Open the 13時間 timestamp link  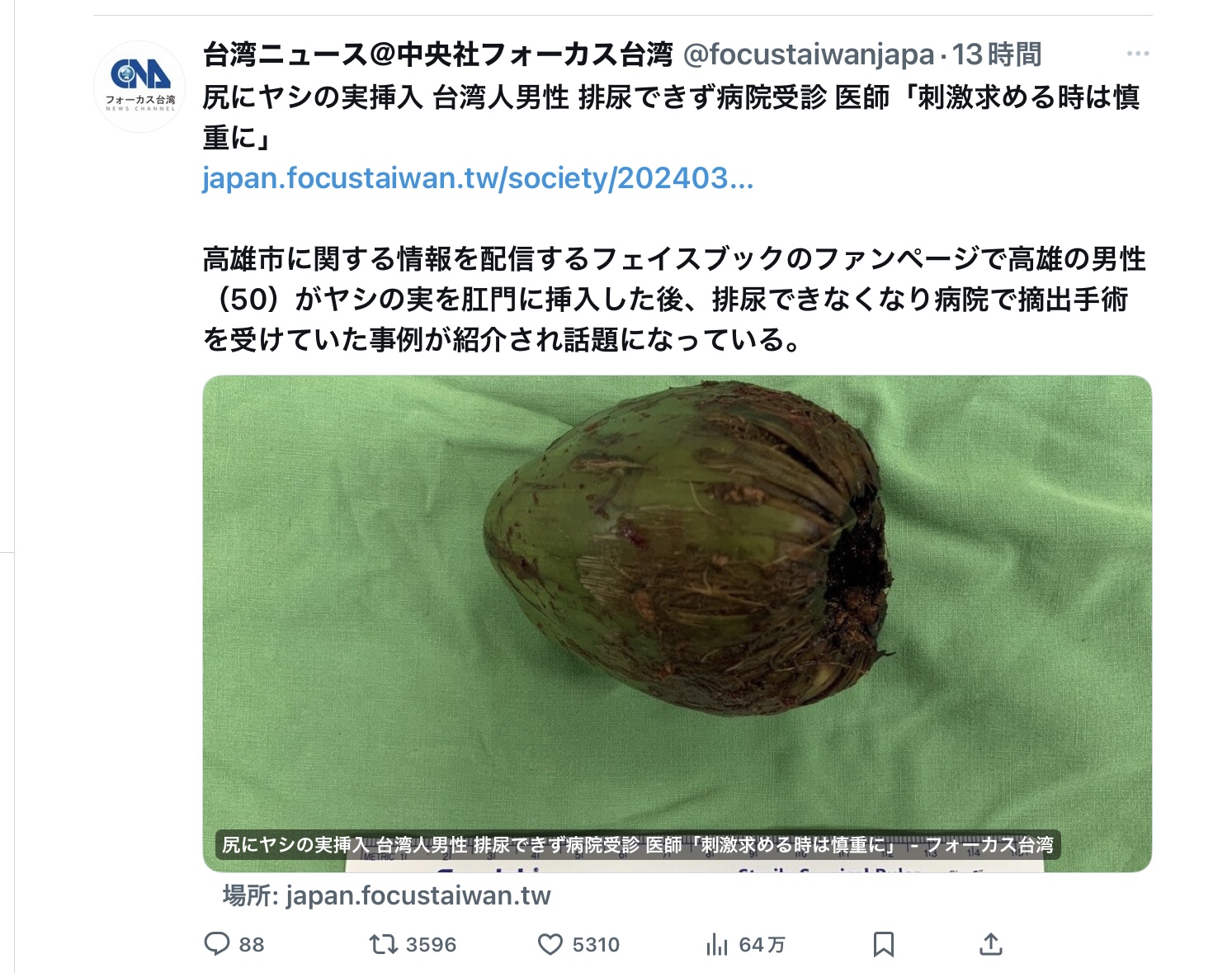tap(997, 54)
